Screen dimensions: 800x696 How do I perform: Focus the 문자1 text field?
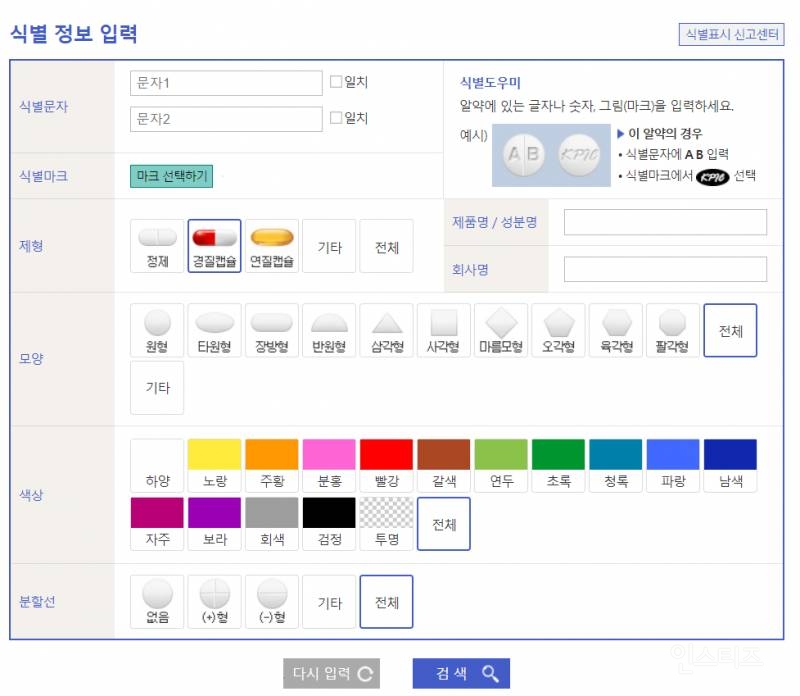tap(226, 83)
